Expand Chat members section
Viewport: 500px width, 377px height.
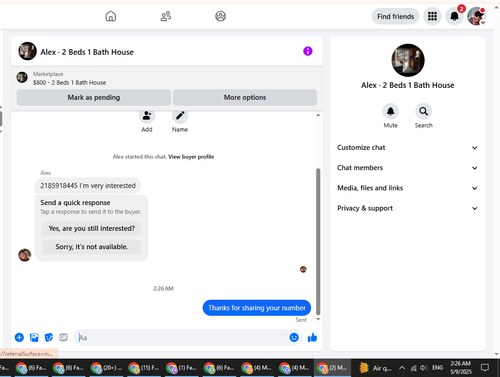point(407,168)
